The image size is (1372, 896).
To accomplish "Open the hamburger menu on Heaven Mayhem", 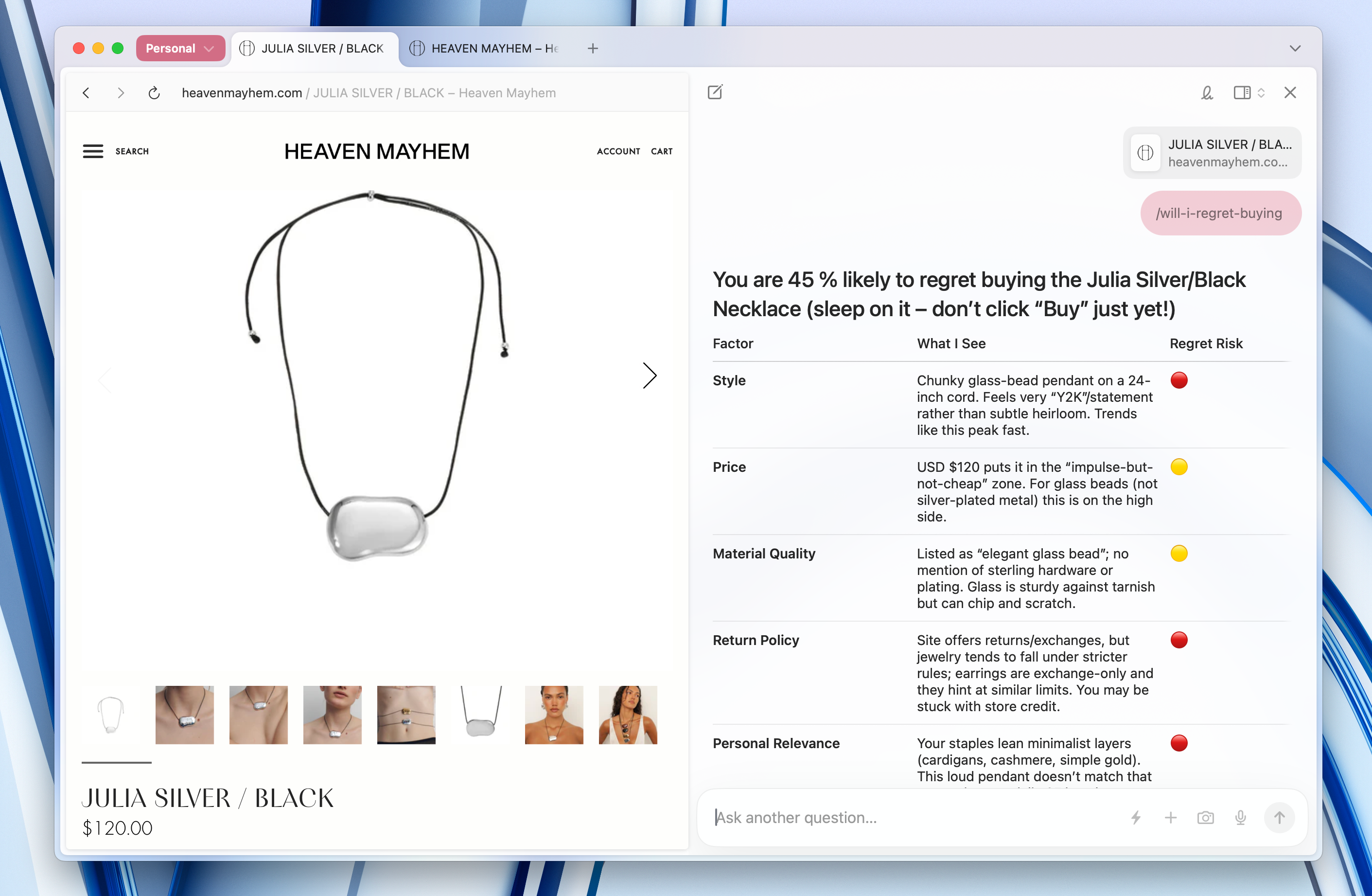I will click(93, 151).
